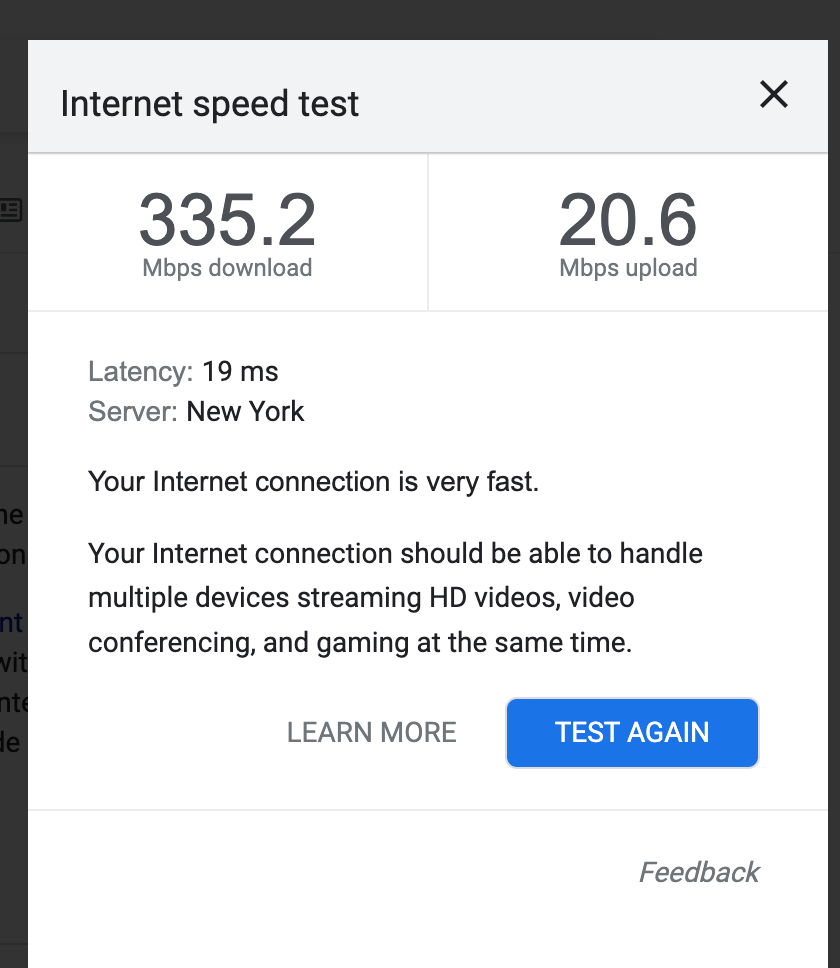Screen dimensions: 840x968
Task: Click the "19 ms" latency value
Action: 240,372
